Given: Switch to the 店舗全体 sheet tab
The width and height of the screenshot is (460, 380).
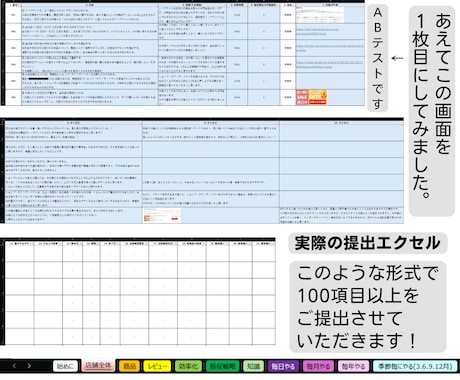Looking at the screenshot, I should click(98, 365).
